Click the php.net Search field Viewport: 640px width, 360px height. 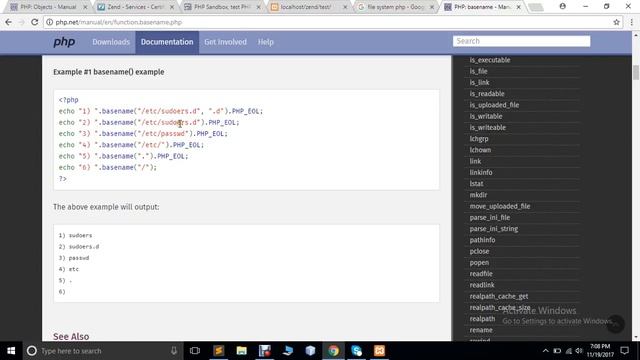521,41
